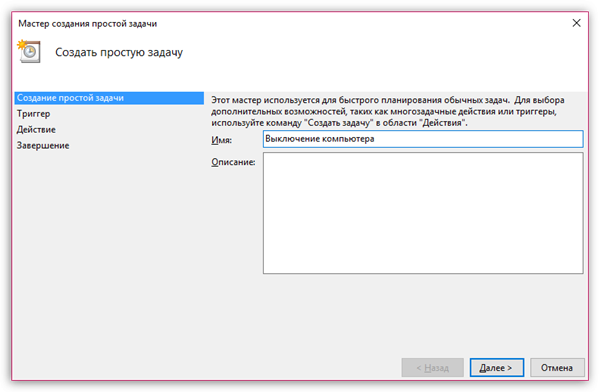Click the 'Имя:' field label
Image resolution: width=600 pixels, height=392 pixels.
tap(222, 140)
